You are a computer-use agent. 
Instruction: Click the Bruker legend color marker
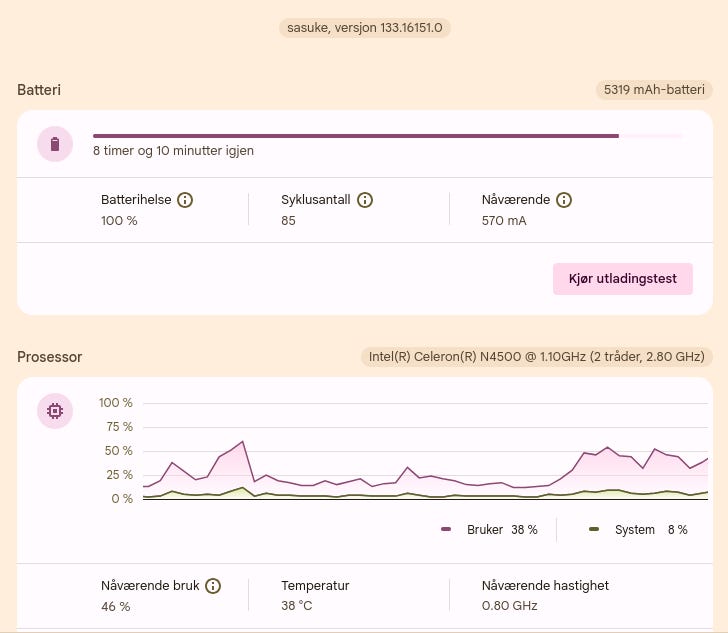click(x=446, y=529)
